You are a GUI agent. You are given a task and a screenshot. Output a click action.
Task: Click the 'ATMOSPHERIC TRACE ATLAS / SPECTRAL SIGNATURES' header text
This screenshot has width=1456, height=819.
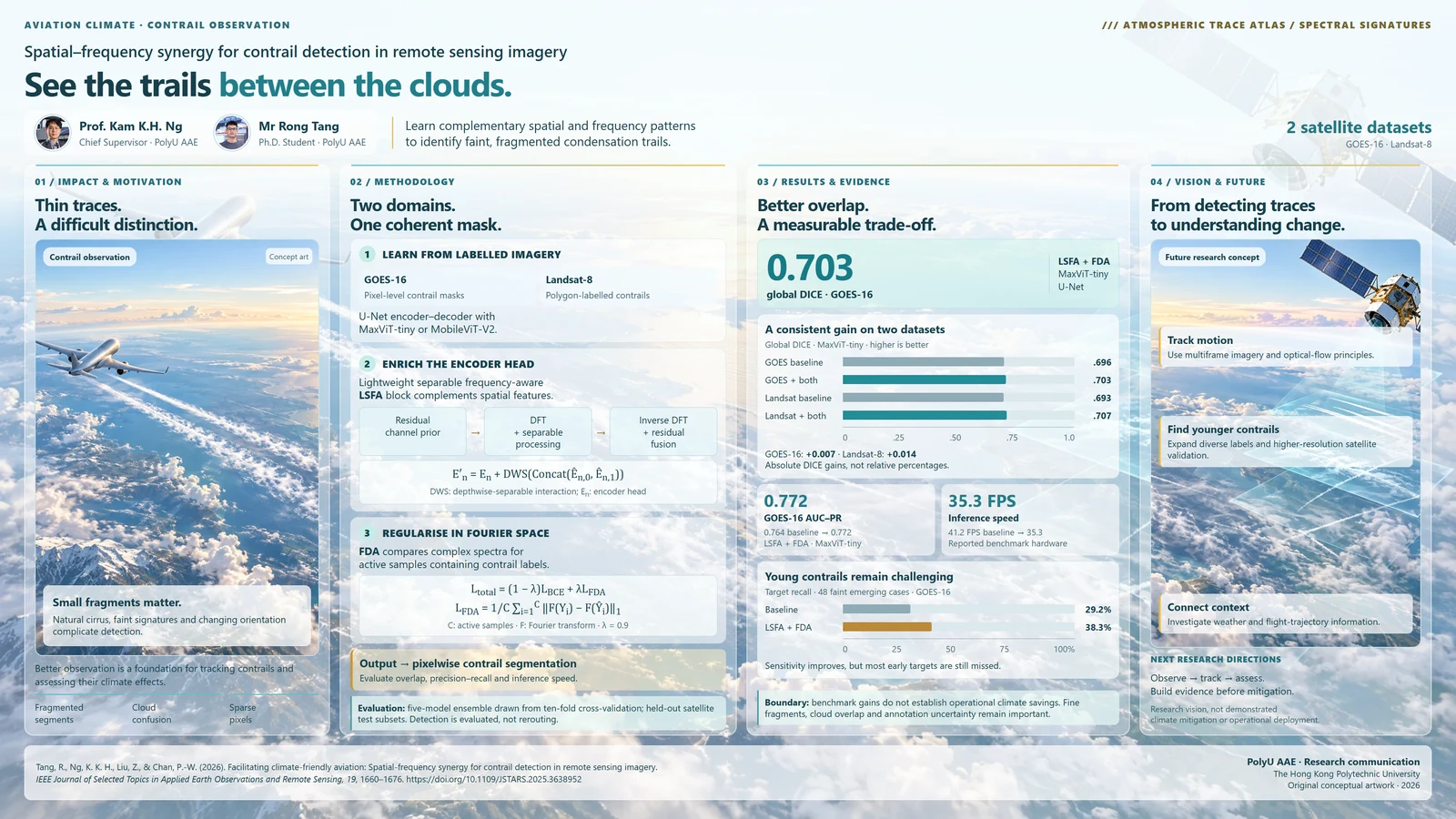pyautogui.click(x=1277, y=25)
